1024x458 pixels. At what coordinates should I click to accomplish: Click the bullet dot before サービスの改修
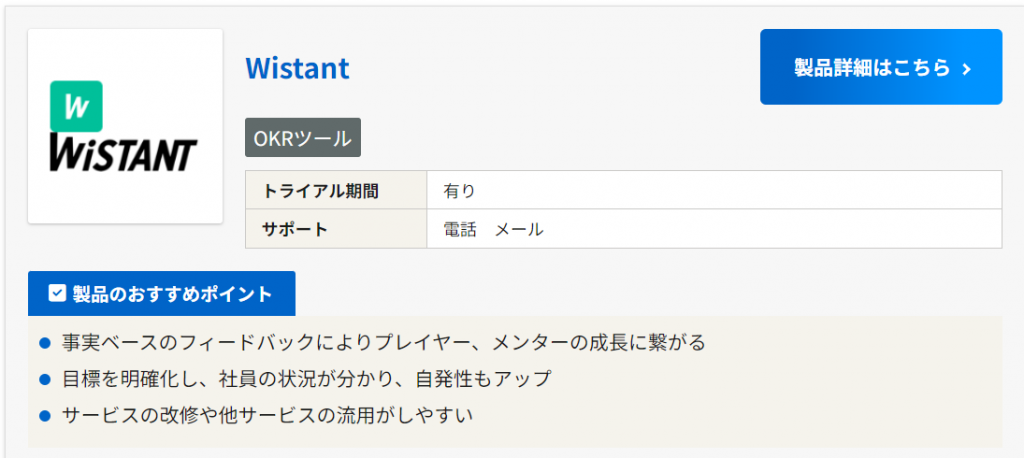coord(44,414)
